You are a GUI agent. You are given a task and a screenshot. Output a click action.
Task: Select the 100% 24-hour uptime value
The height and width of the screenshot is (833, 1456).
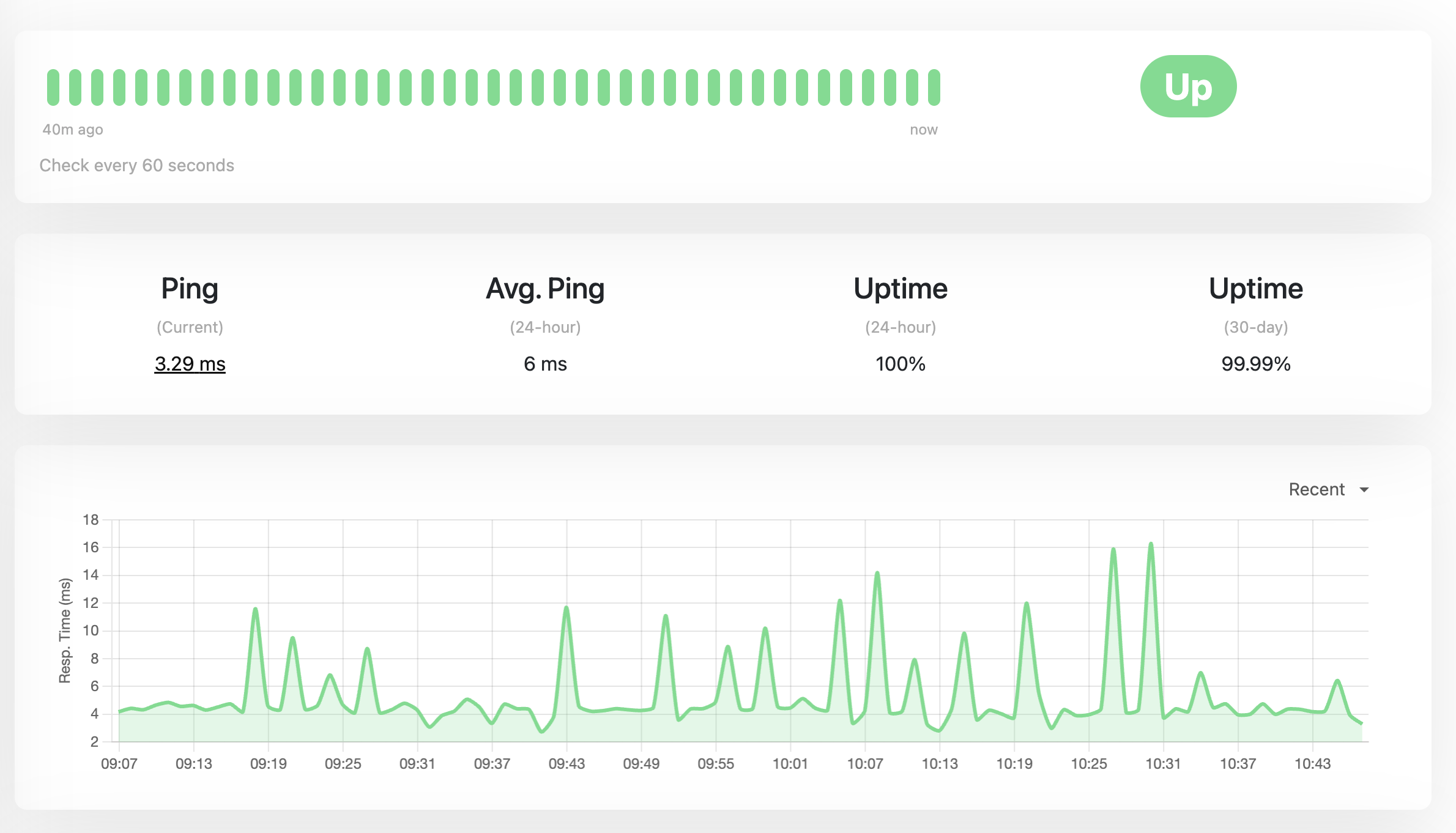[x=900, y=364]
